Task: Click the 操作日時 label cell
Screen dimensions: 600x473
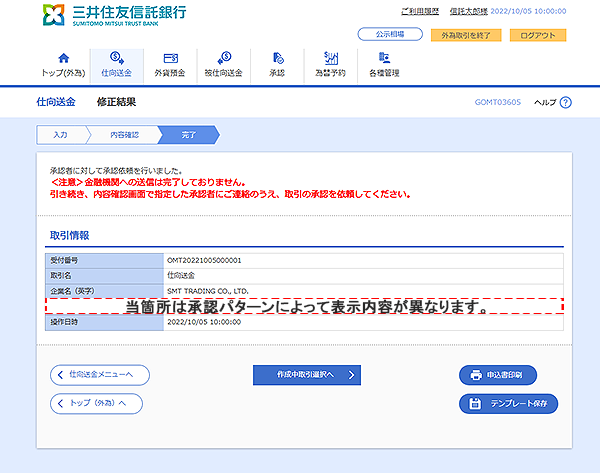Action: 104,322
